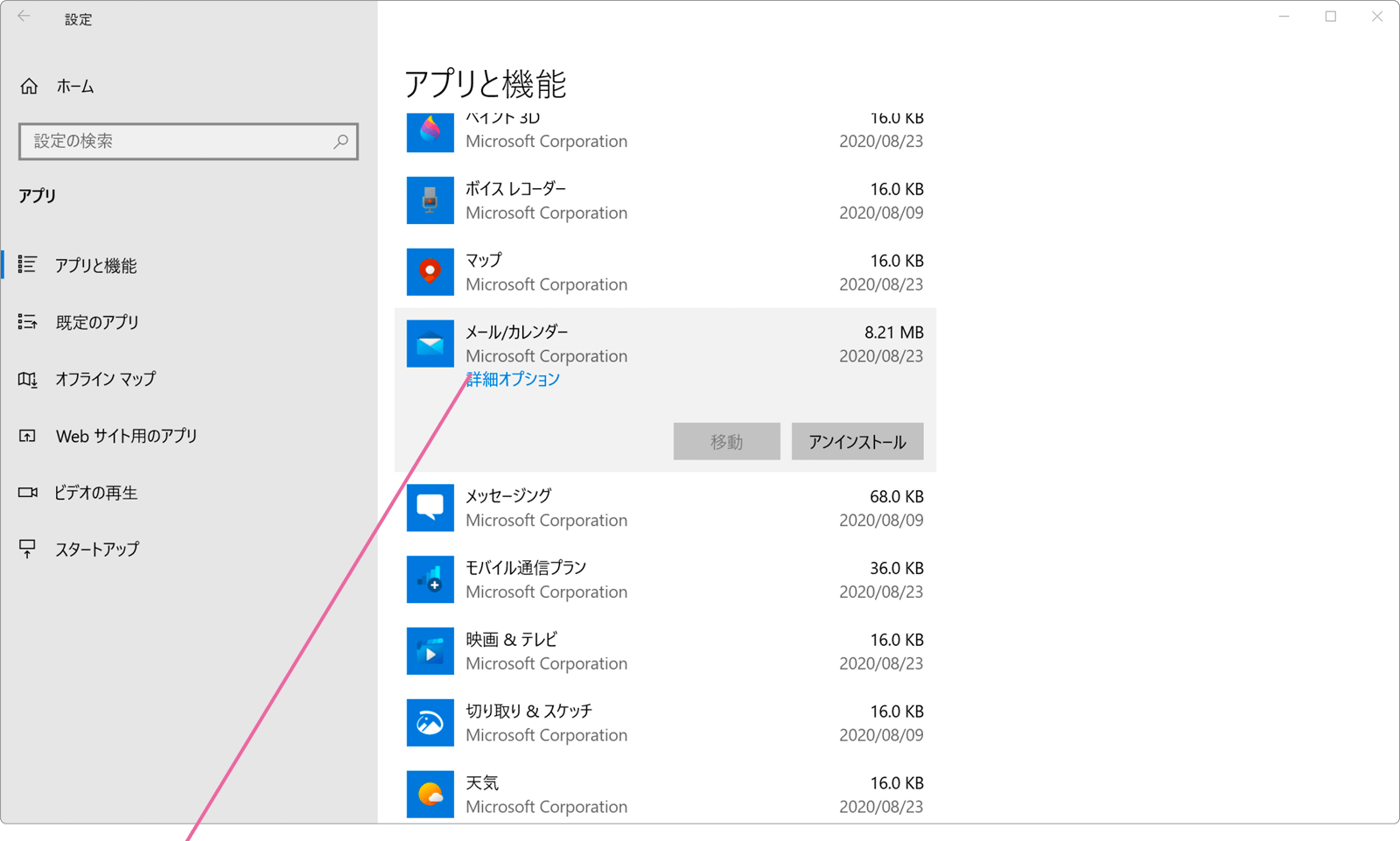Click the アプリ section header in sidebar
Viewport: 1400px width, 841px height.
coord(37,196)
